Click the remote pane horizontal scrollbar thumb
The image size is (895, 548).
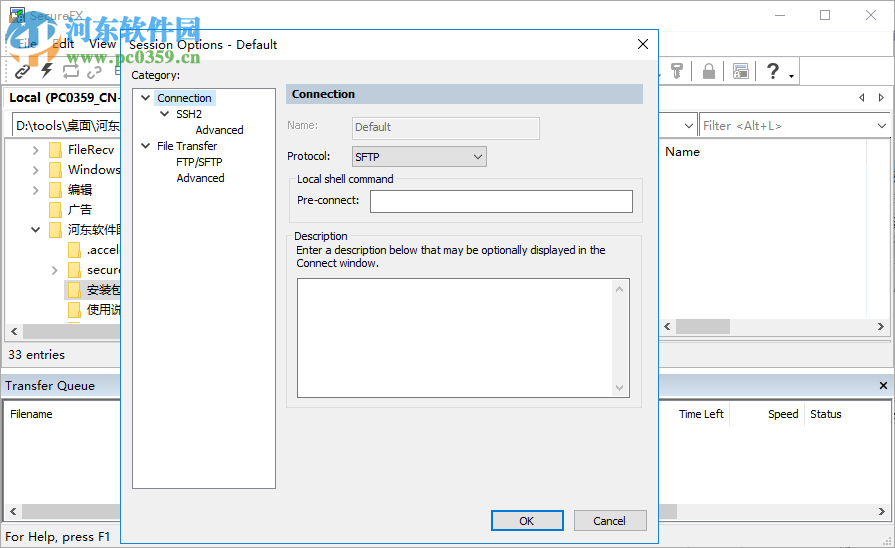click(x=703, y=327)
